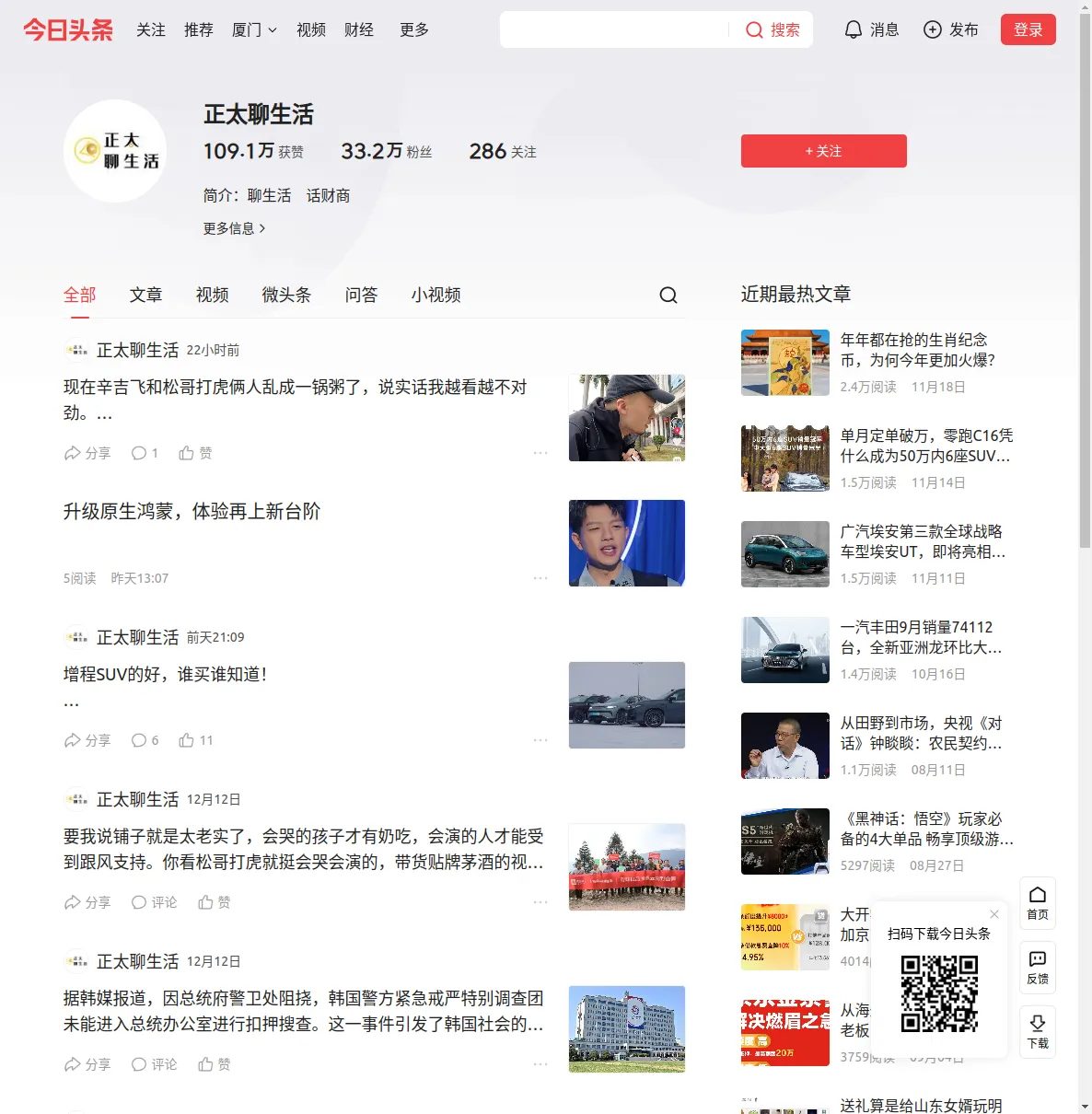1092x1114 pixels.
Task: Open 关注 in the top navigation
Action: pos(151,29)
